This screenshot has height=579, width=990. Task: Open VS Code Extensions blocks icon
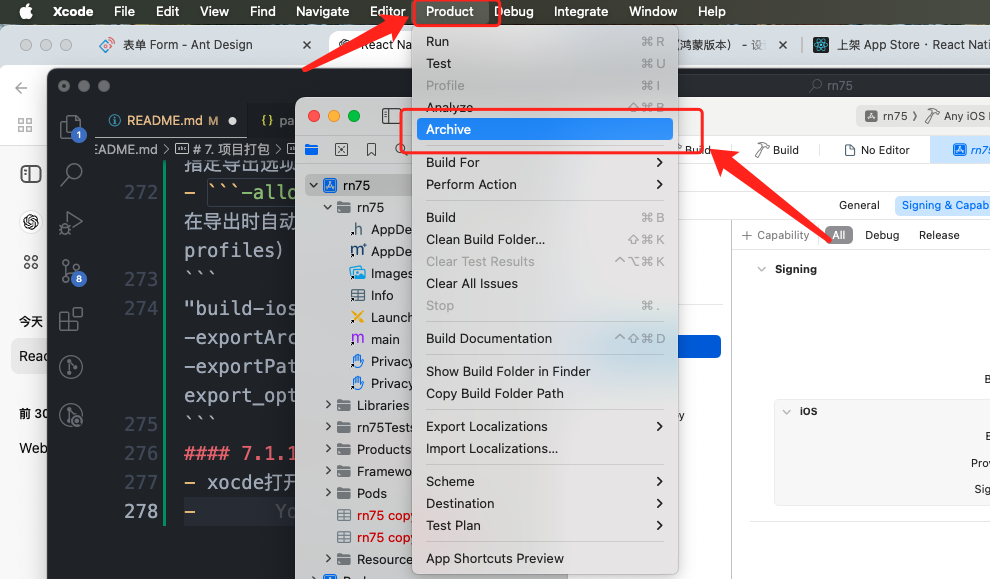(71, 320)
